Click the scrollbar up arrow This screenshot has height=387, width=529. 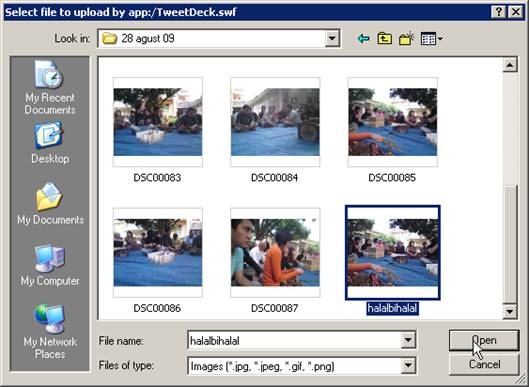click(x=510, y=65)
